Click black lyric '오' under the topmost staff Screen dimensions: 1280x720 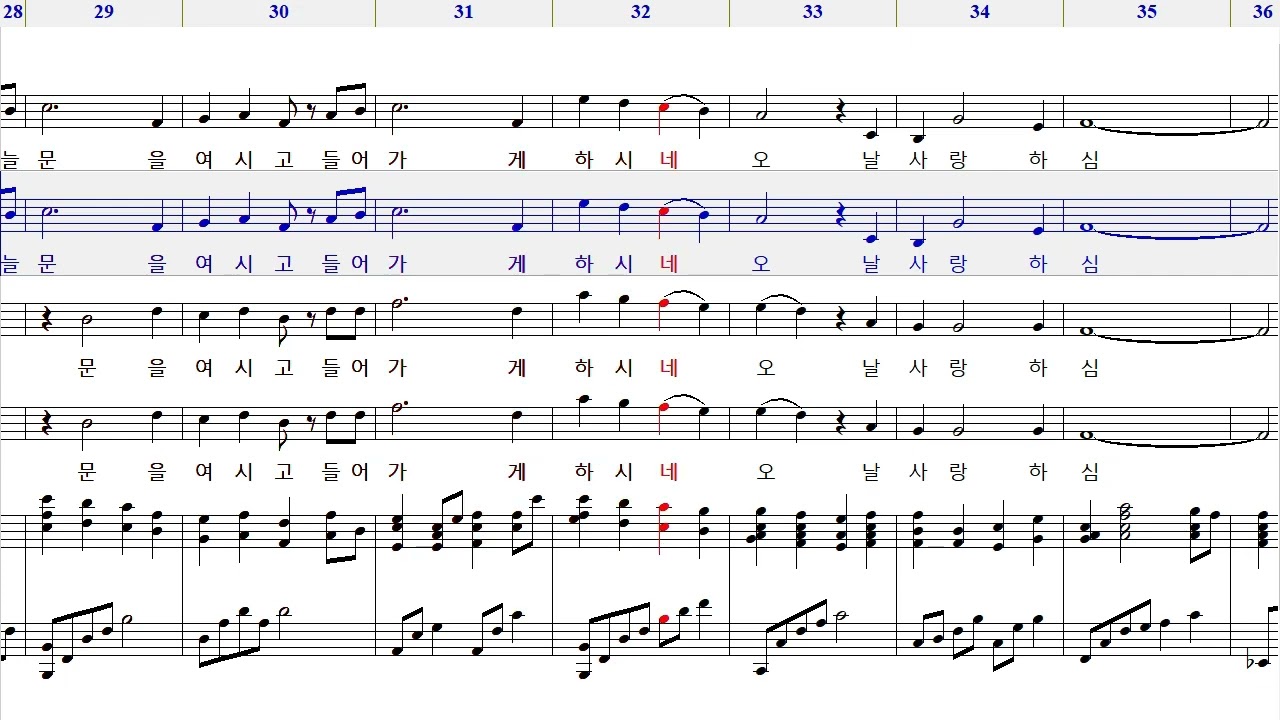[762, 160]
